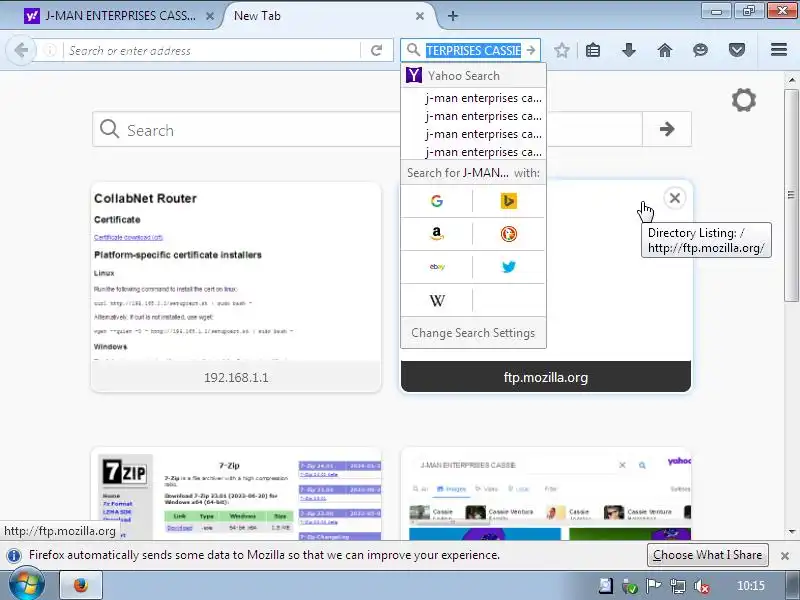Click the Firefox taskbar button
800x600 pixels.
click(x=81, y=585)
